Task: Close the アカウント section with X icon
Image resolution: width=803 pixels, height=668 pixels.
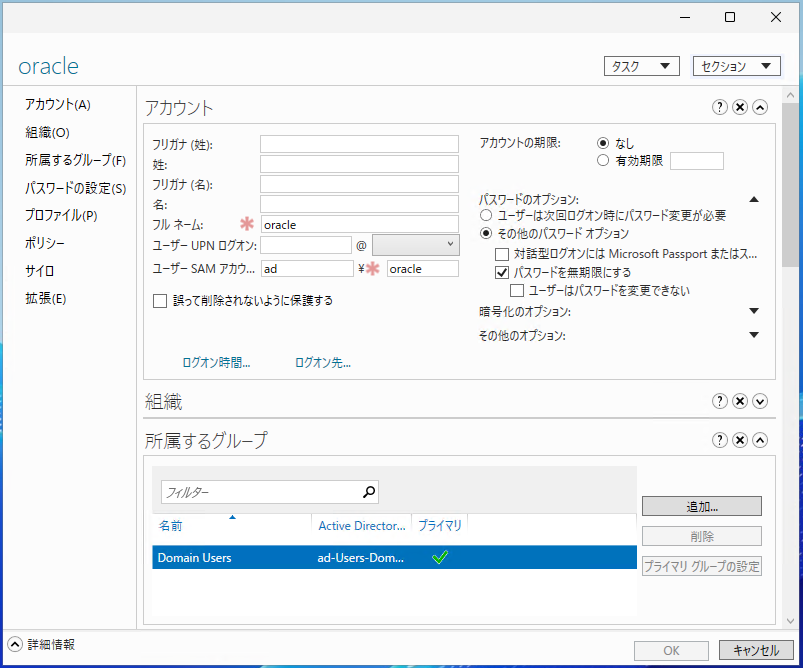Action: [x=739, y=108]
